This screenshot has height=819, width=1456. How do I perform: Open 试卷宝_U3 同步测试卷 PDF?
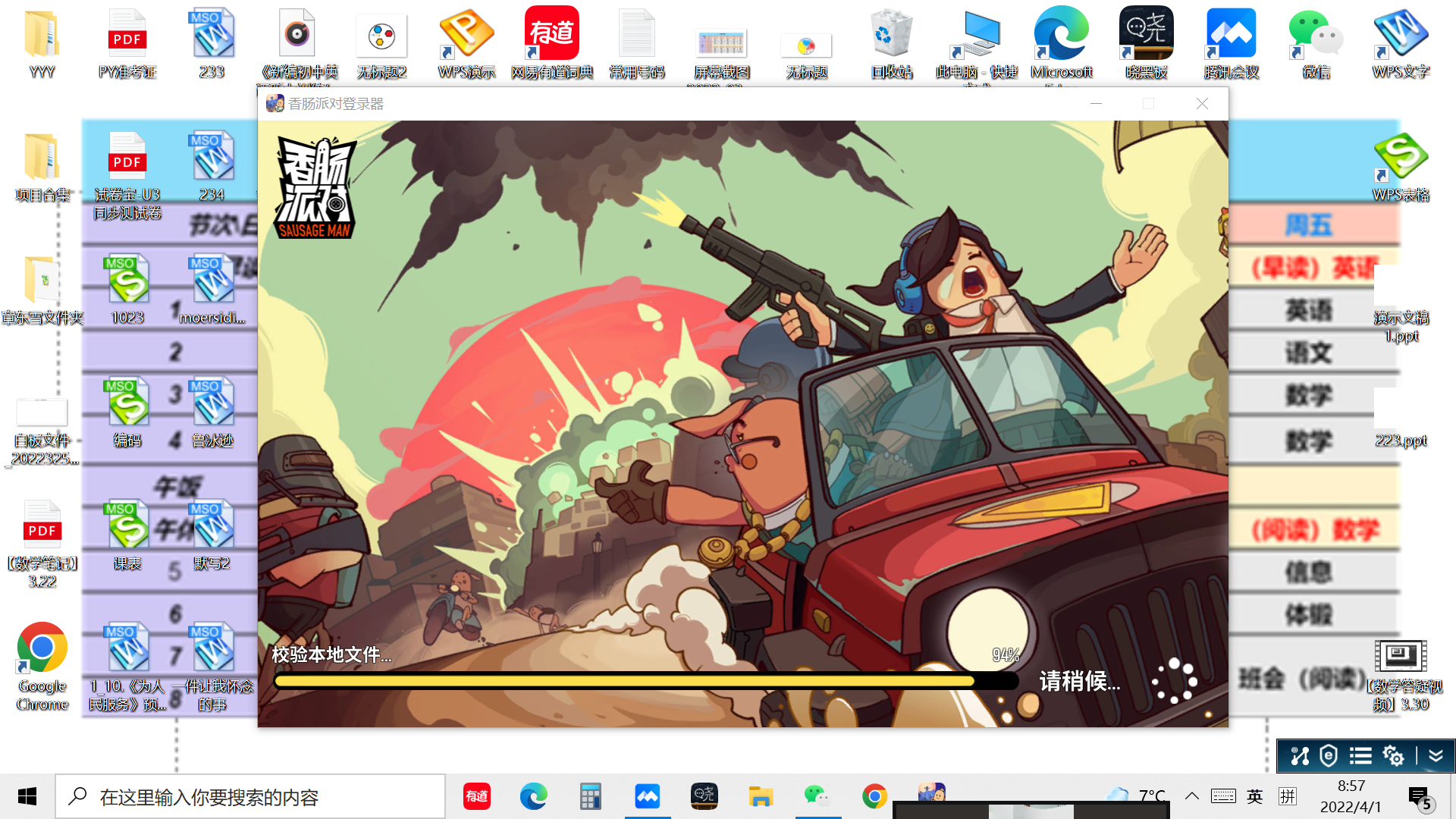pyautogui.click(x=127, y=176)
